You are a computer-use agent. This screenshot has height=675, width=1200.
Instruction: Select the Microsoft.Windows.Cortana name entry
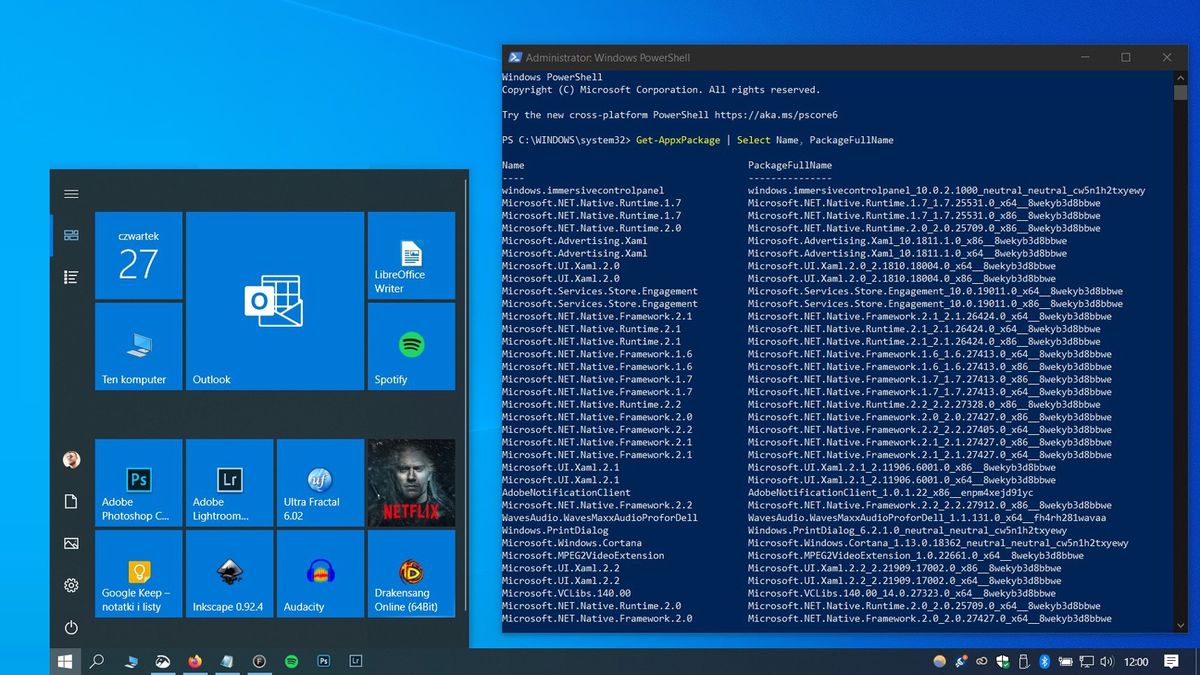point(570,543)
